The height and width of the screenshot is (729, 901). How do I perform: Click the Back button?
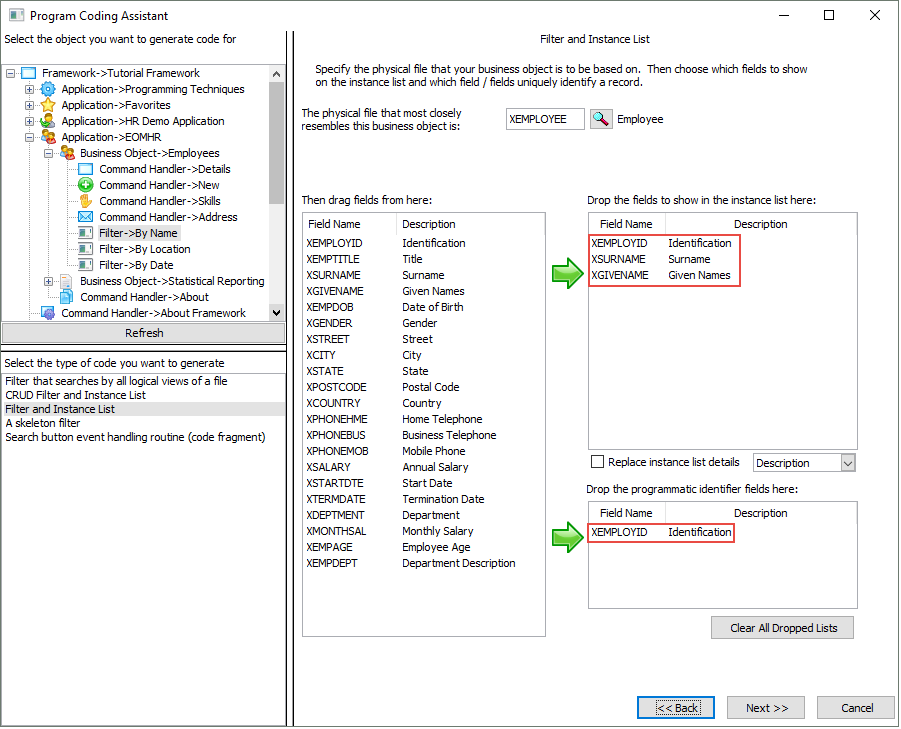[676, 708]
